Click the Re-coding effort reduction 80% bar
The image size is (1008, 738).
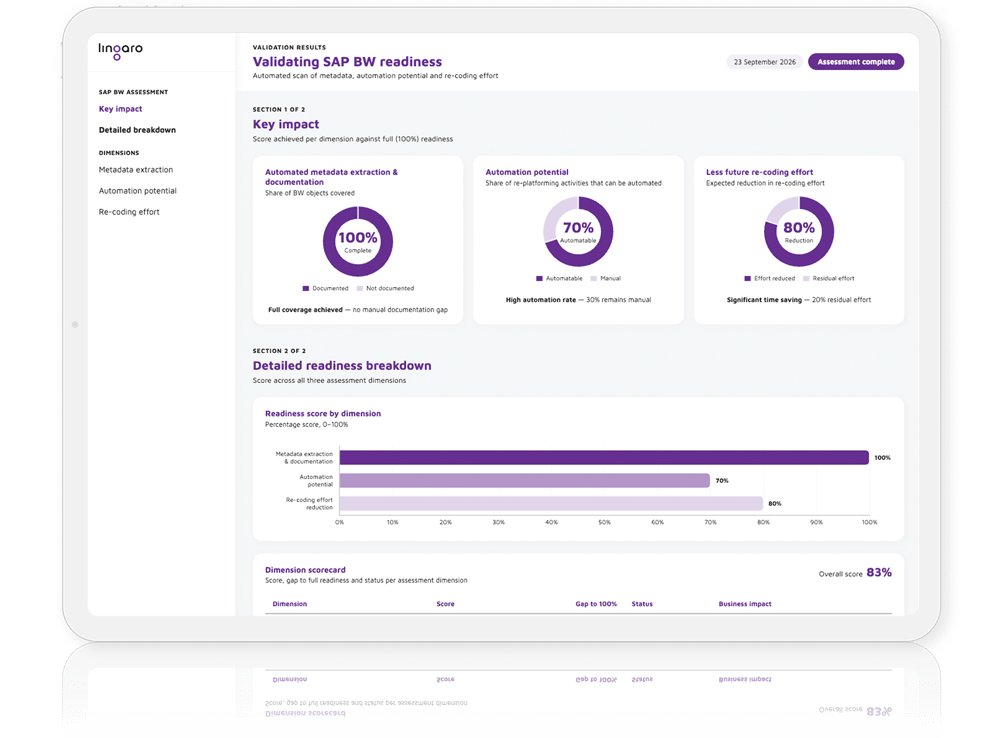tap(551, 503)
